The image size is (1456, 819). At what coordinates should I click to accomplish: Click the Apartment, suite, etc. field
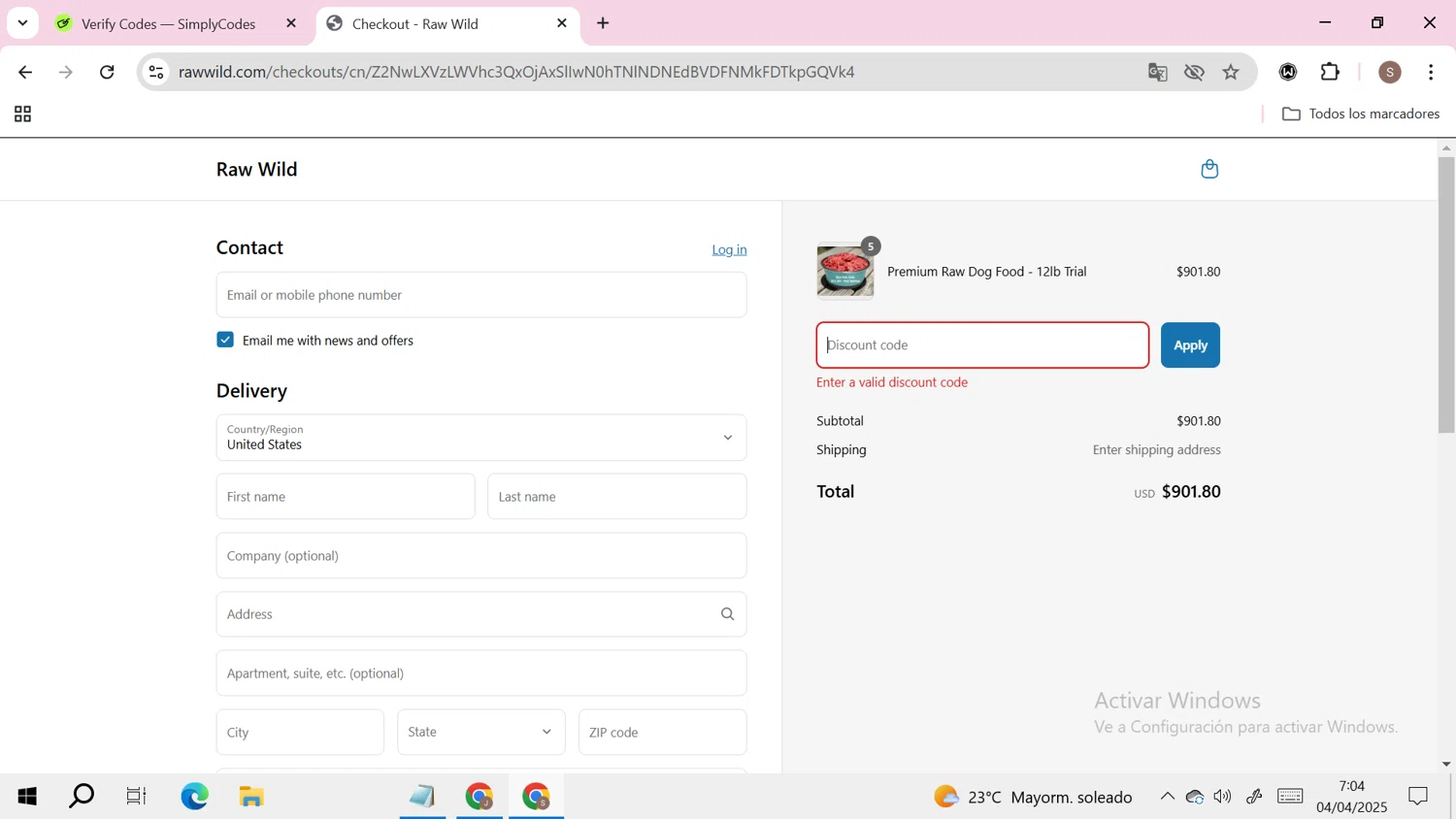click(481, 673)
